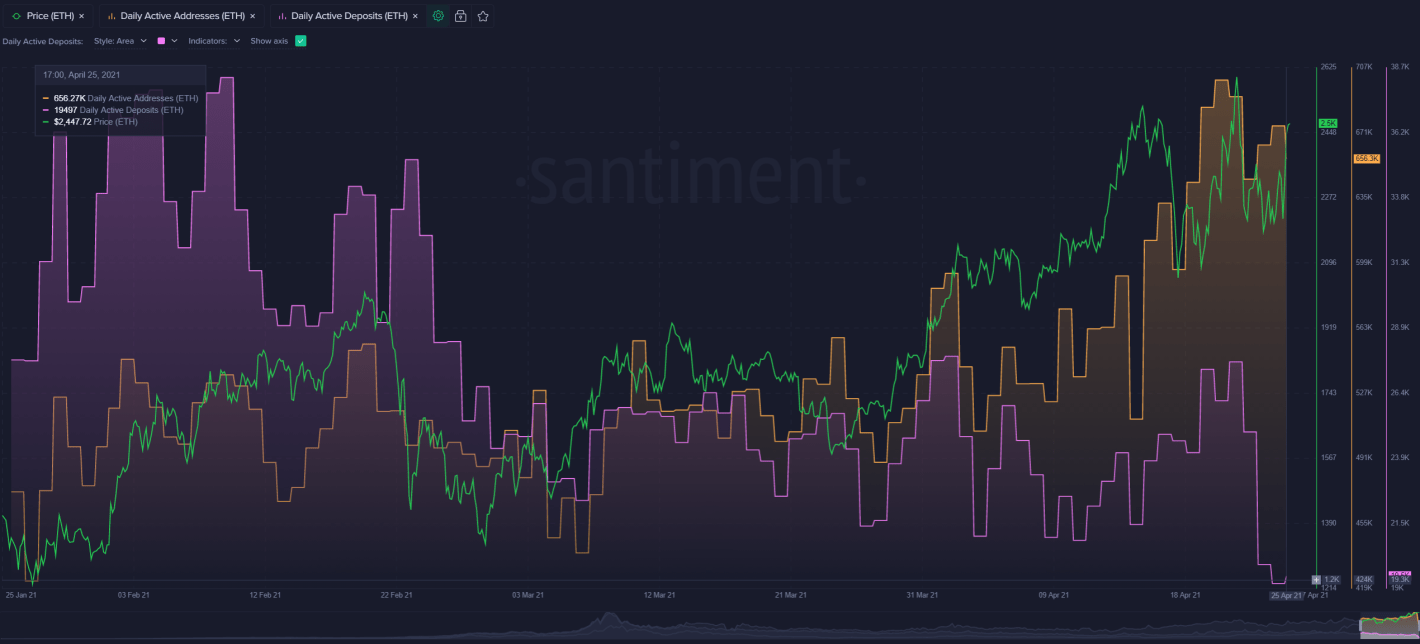This screenshot has height=644, width=1420.
Task: Click the Daily Active Deposits: label
Action: pos(43,41)
